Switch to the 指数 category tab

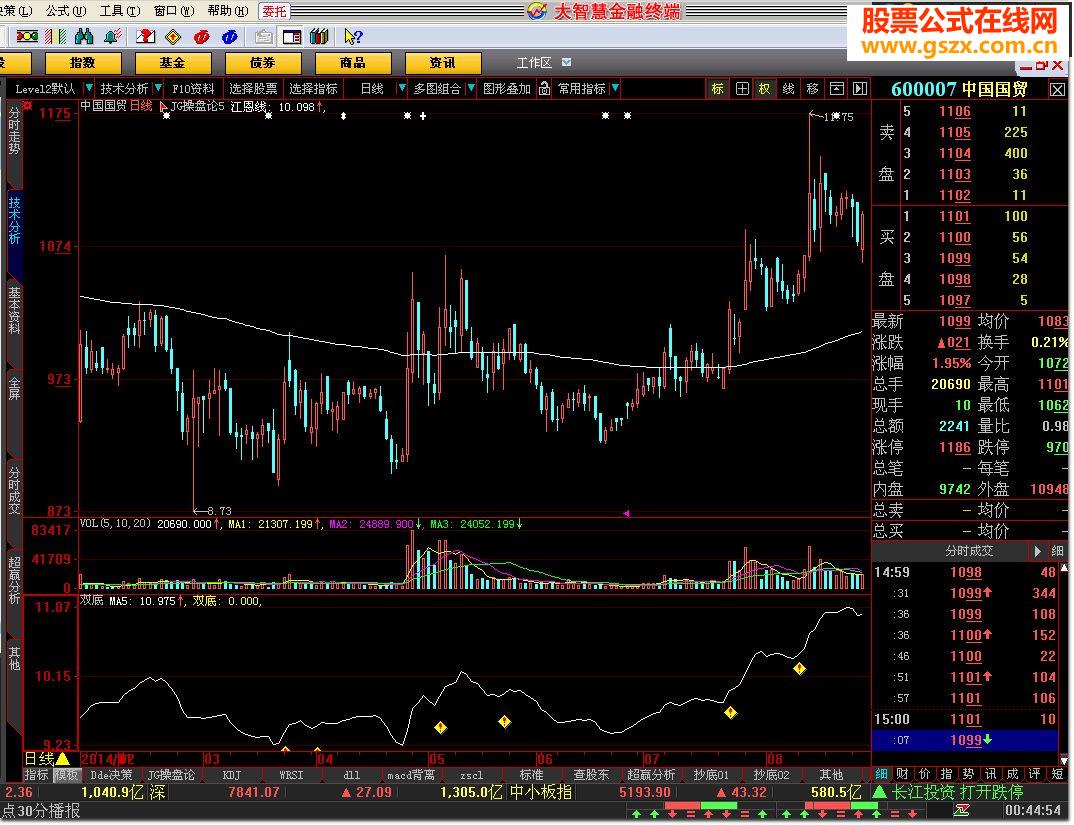coord(83,62)
